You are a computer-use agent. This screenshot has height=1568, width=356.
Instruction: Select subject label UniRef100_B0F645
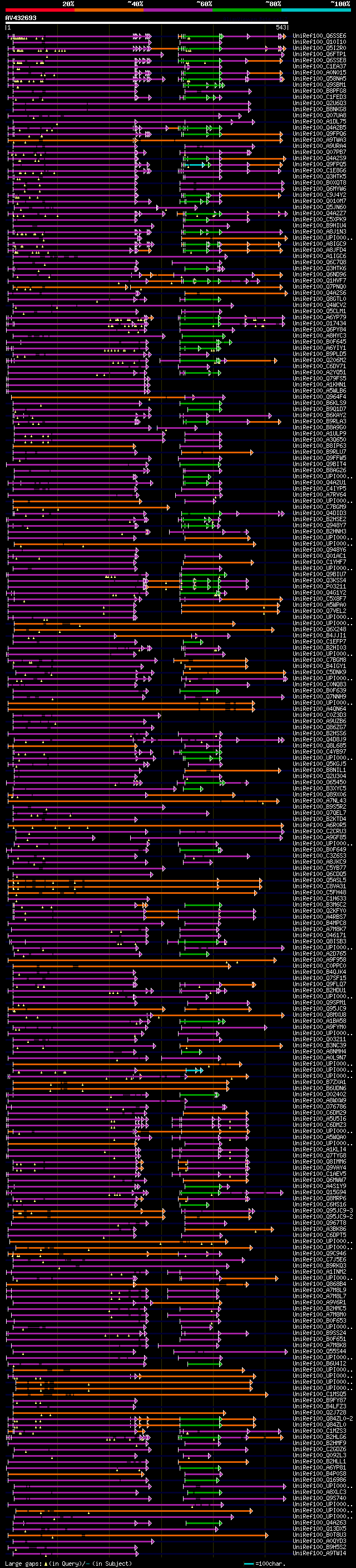tap(319, 342)
